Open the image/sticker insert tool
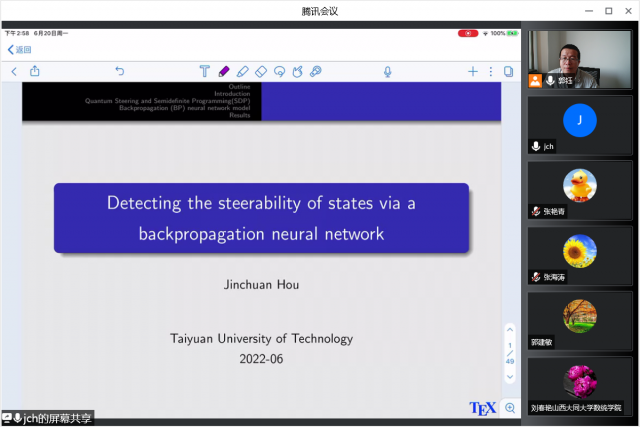Screen dimensions: 640x427 [315, 71]
